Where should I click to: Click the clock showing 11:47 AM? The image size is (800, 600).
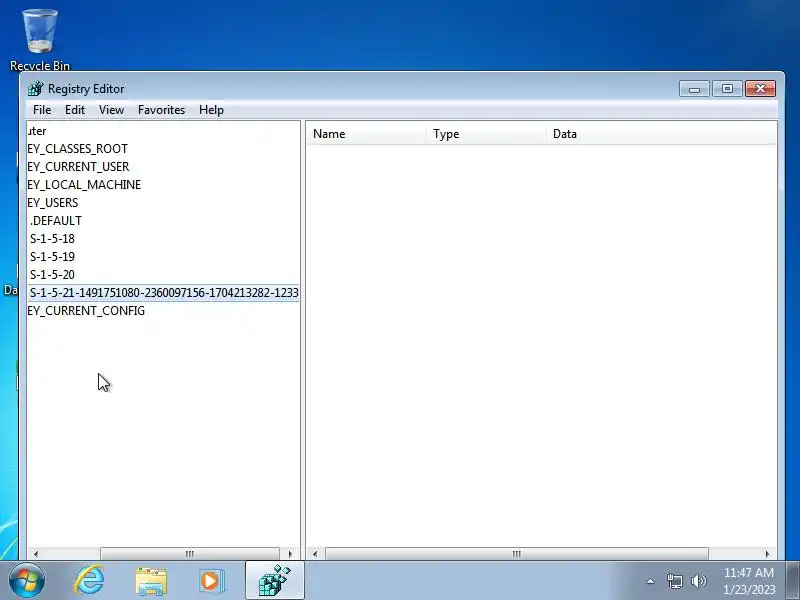pos(748,581)
